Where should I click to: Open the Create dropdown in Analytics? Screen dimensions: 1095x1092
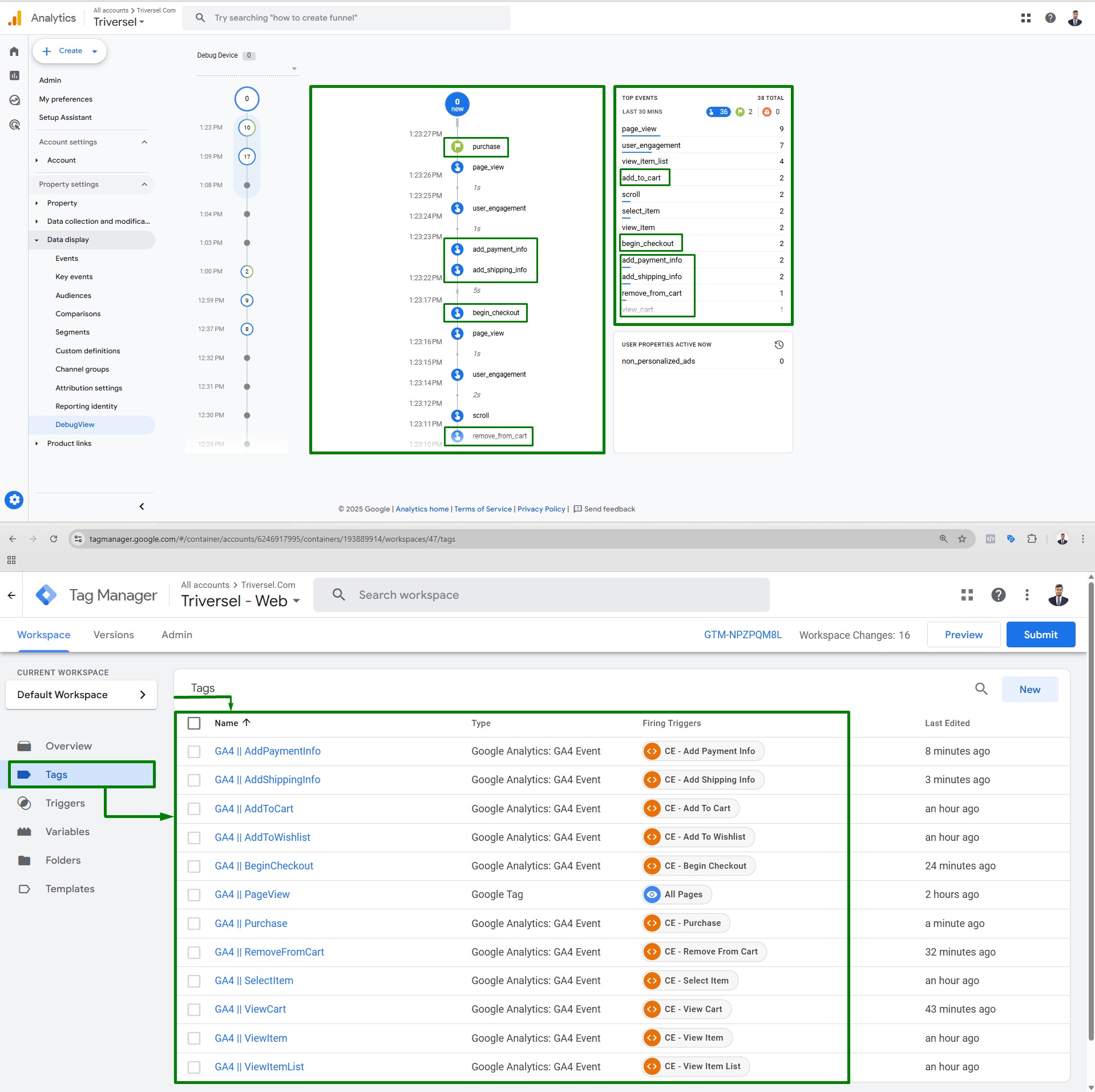coord(70,51)
